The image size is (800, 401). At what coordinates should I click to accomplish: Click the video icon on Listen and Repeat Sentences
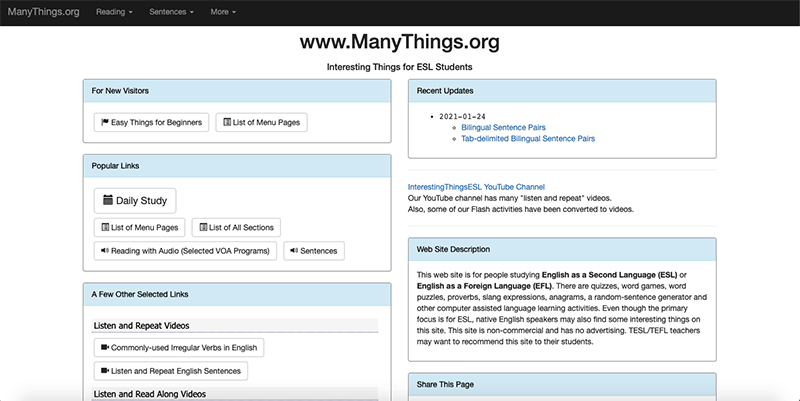click(x=105, y=371)
